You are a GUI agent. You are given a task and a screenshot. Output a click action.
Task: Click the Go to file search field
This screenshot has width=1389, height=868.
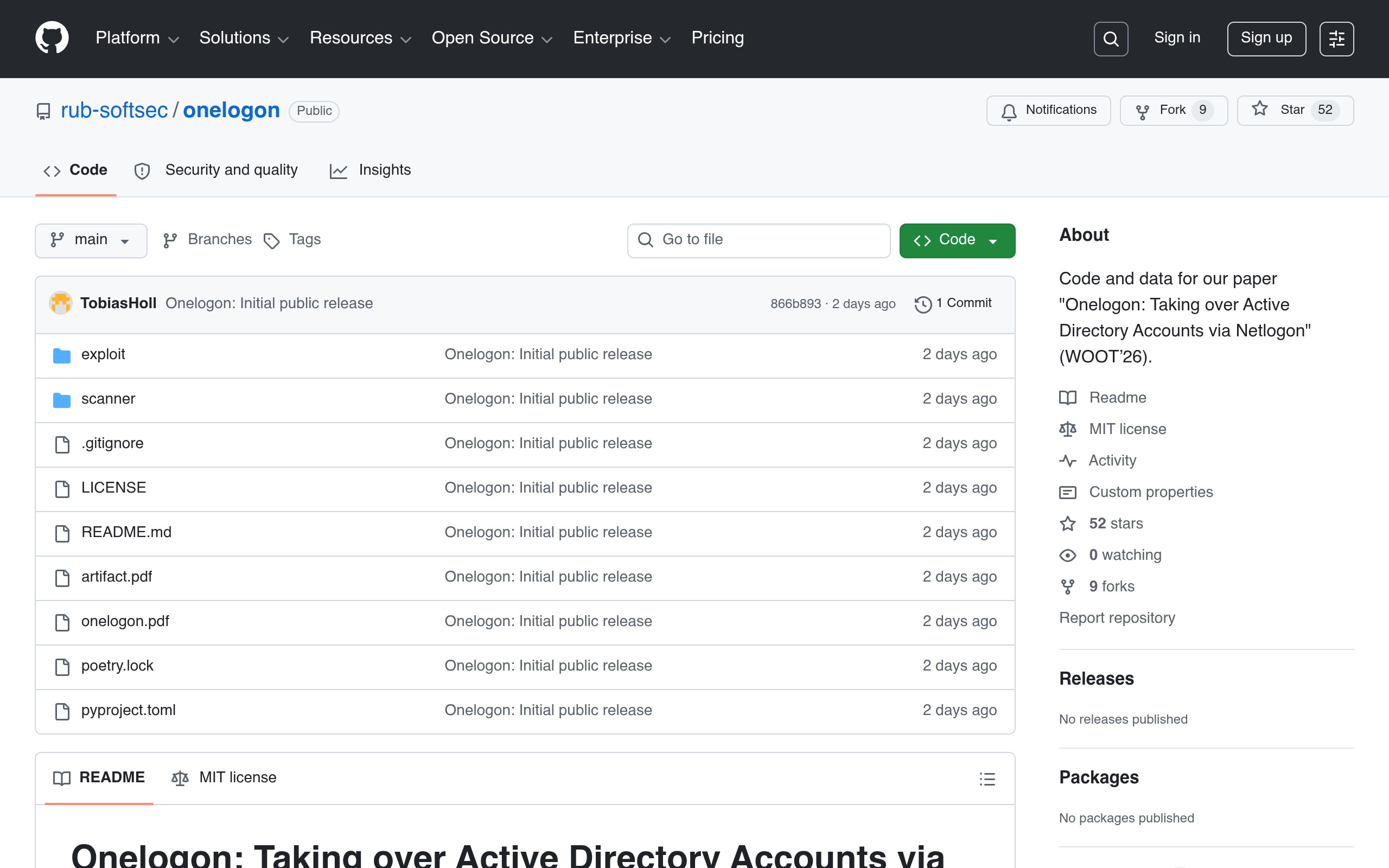click(758, 240)
